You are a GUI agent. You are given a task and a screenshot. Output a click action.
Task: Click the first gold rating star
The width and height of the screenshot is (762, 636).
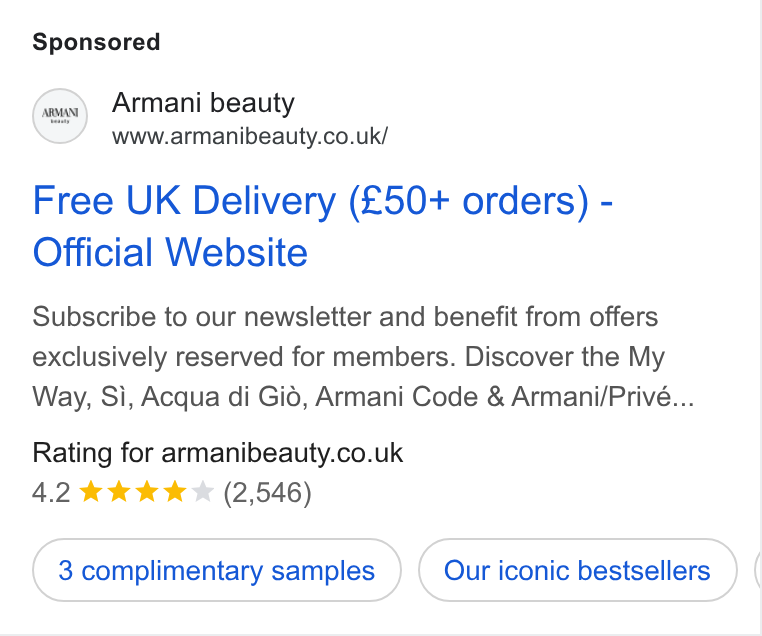90,492
